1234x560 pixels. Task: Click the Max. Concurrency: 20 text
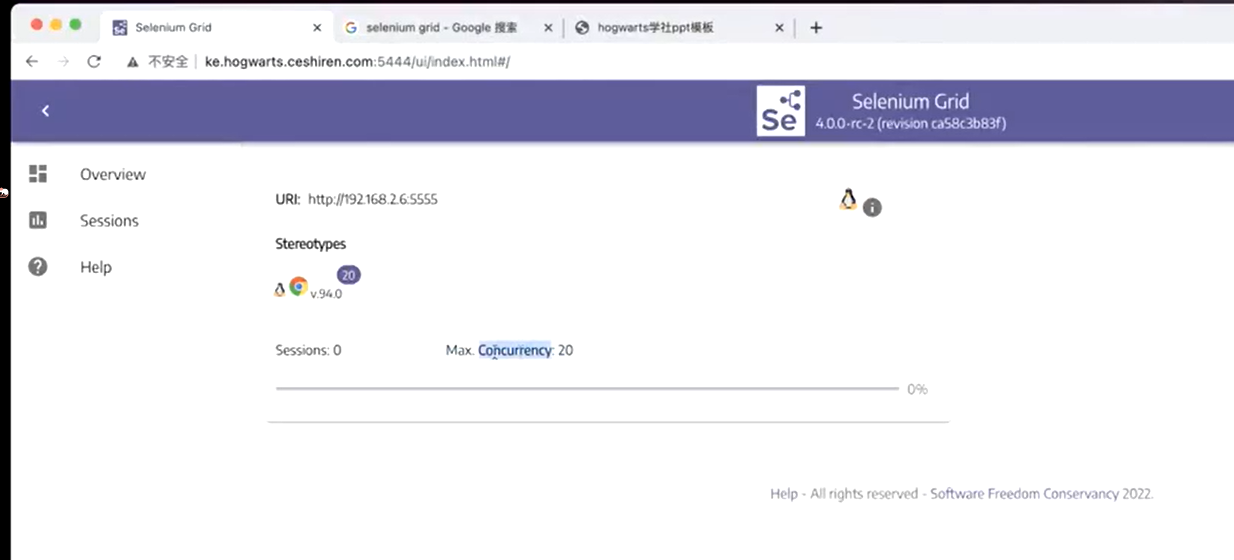tap(509, 350)
